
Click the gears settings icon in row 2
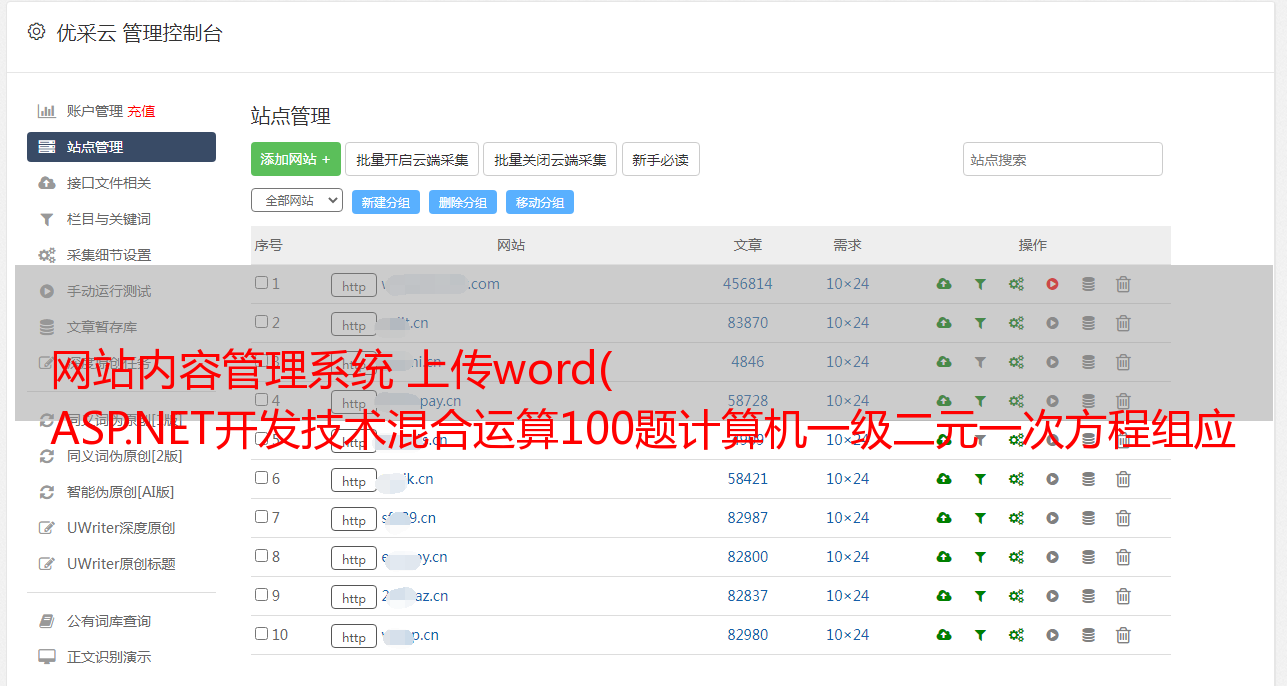tap(1016, 323)
